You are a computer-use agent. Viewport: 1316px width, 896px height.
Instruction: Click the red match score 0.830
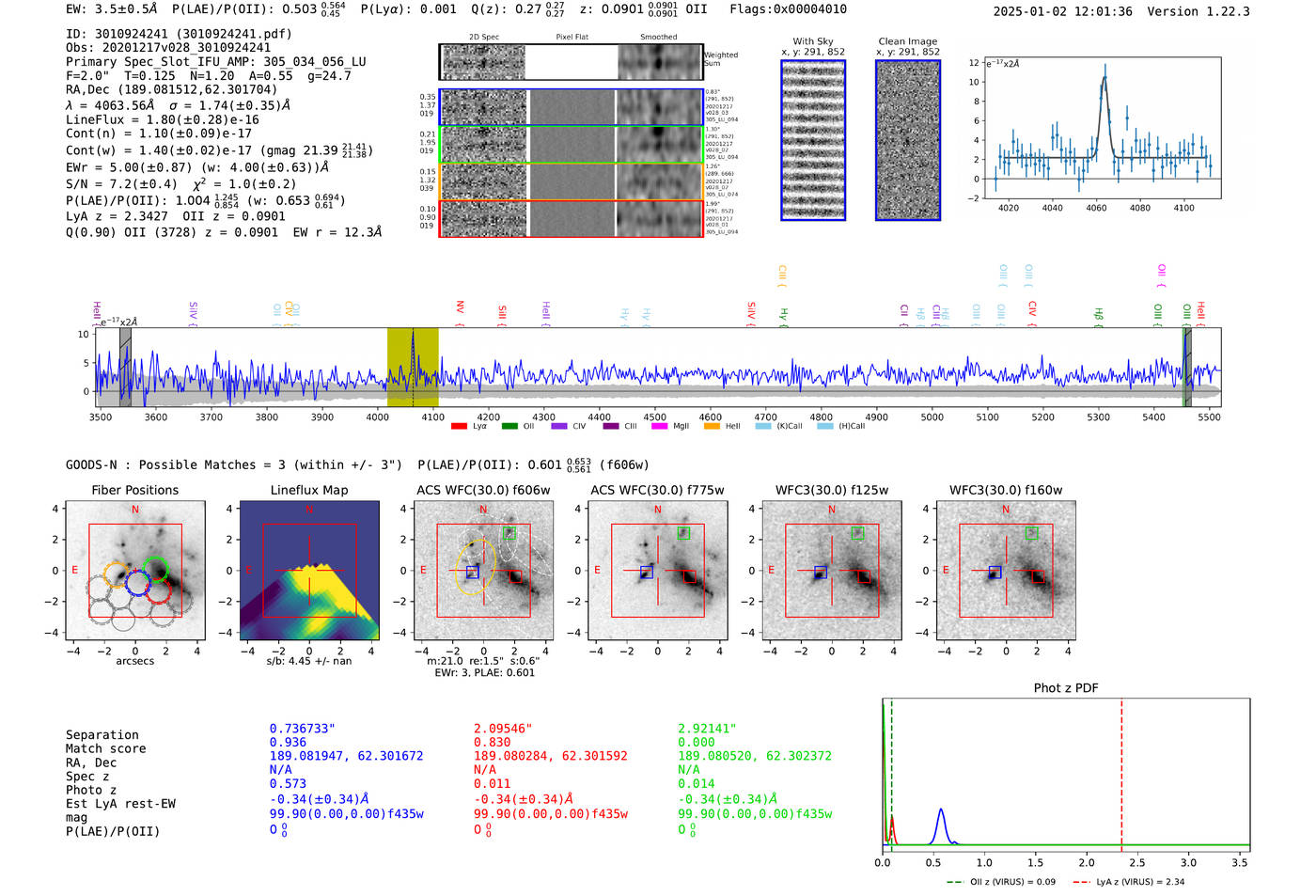[x=493, y=743]
